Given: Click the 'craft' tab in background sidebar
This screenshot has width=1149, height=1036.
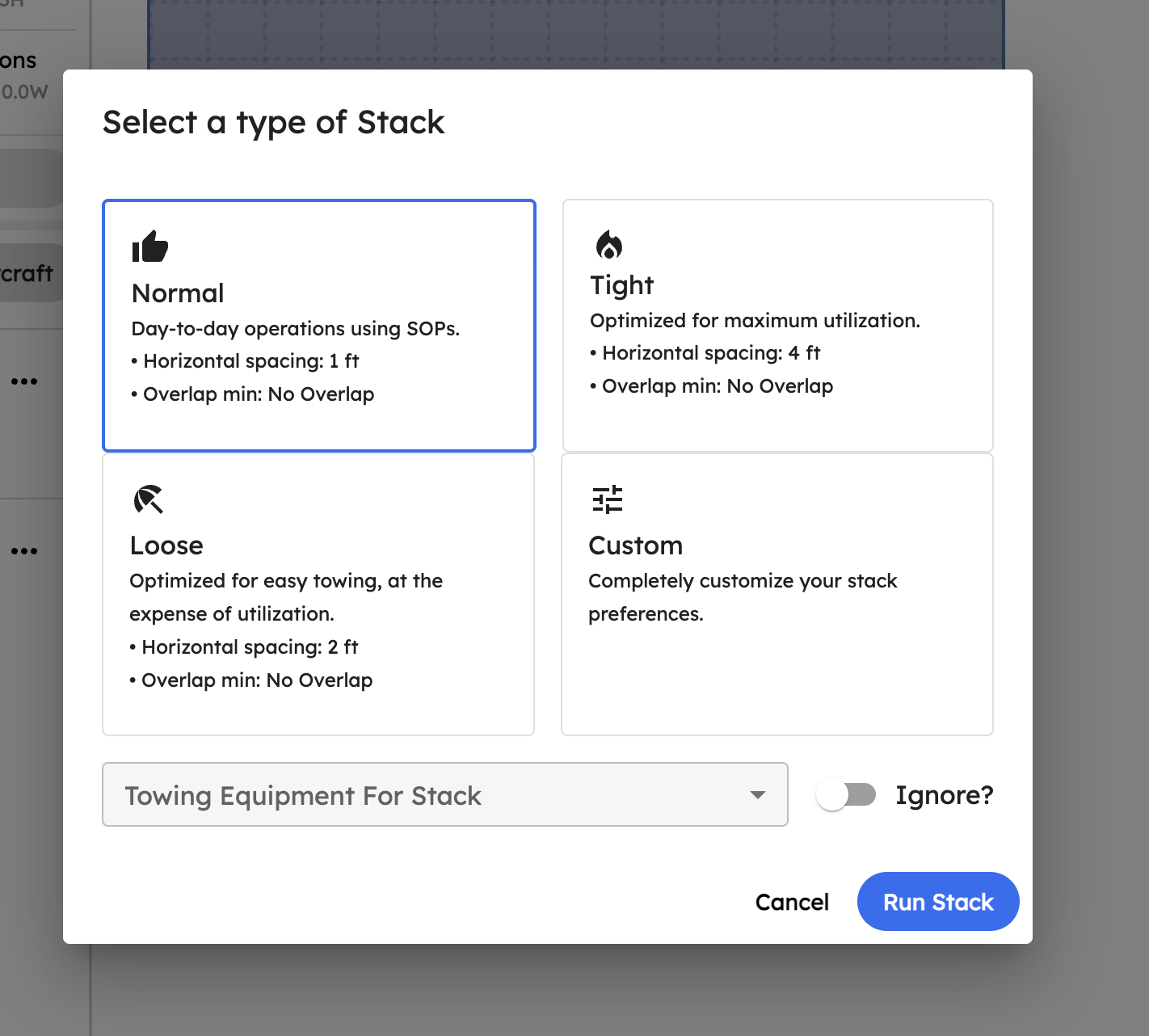Looking at the screenshot, I should (x=28, y=273).
